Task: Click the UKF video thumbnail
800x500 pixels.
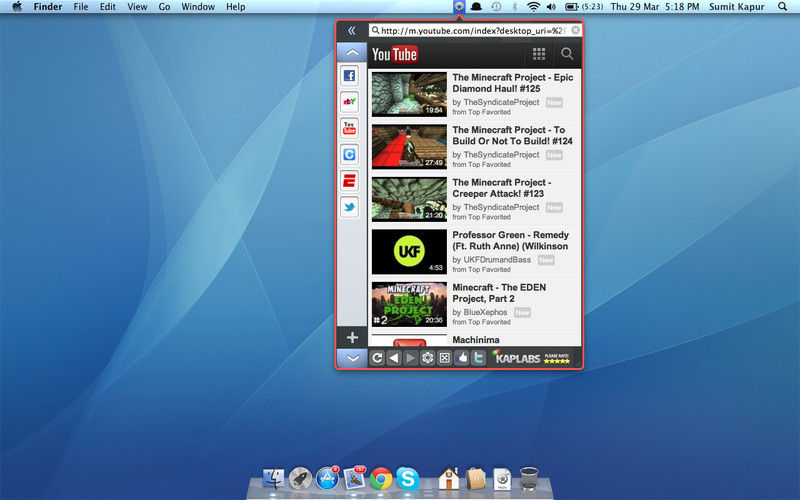Action: [x=409, y=252]
